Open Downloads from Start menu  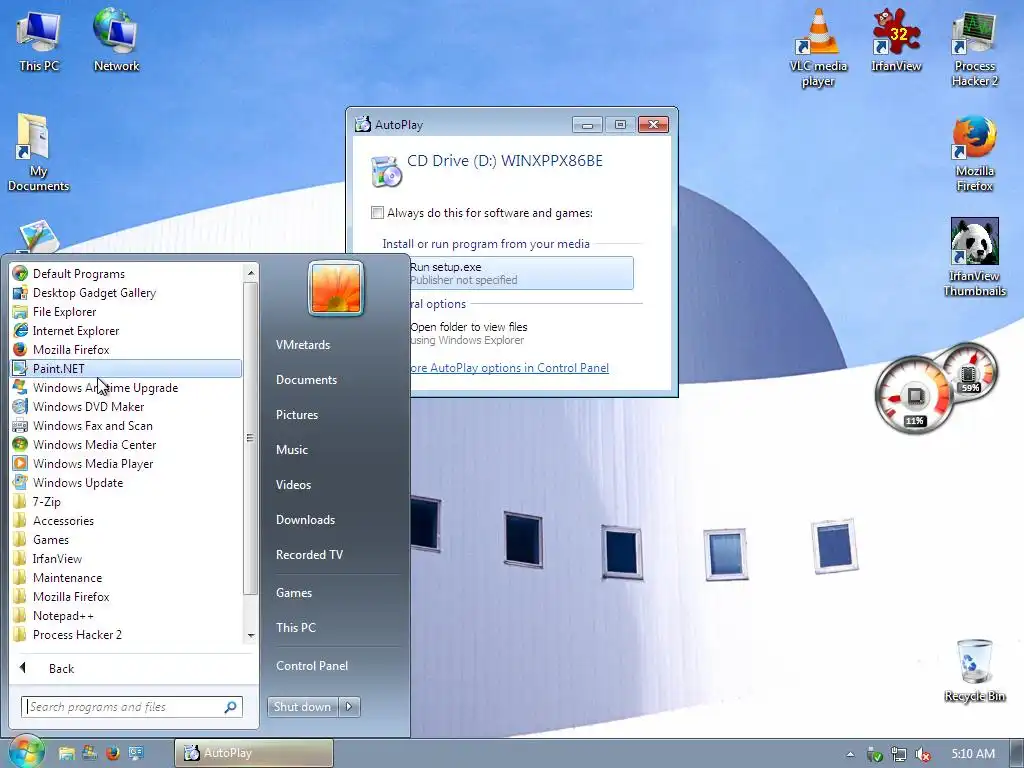point(306,519)
